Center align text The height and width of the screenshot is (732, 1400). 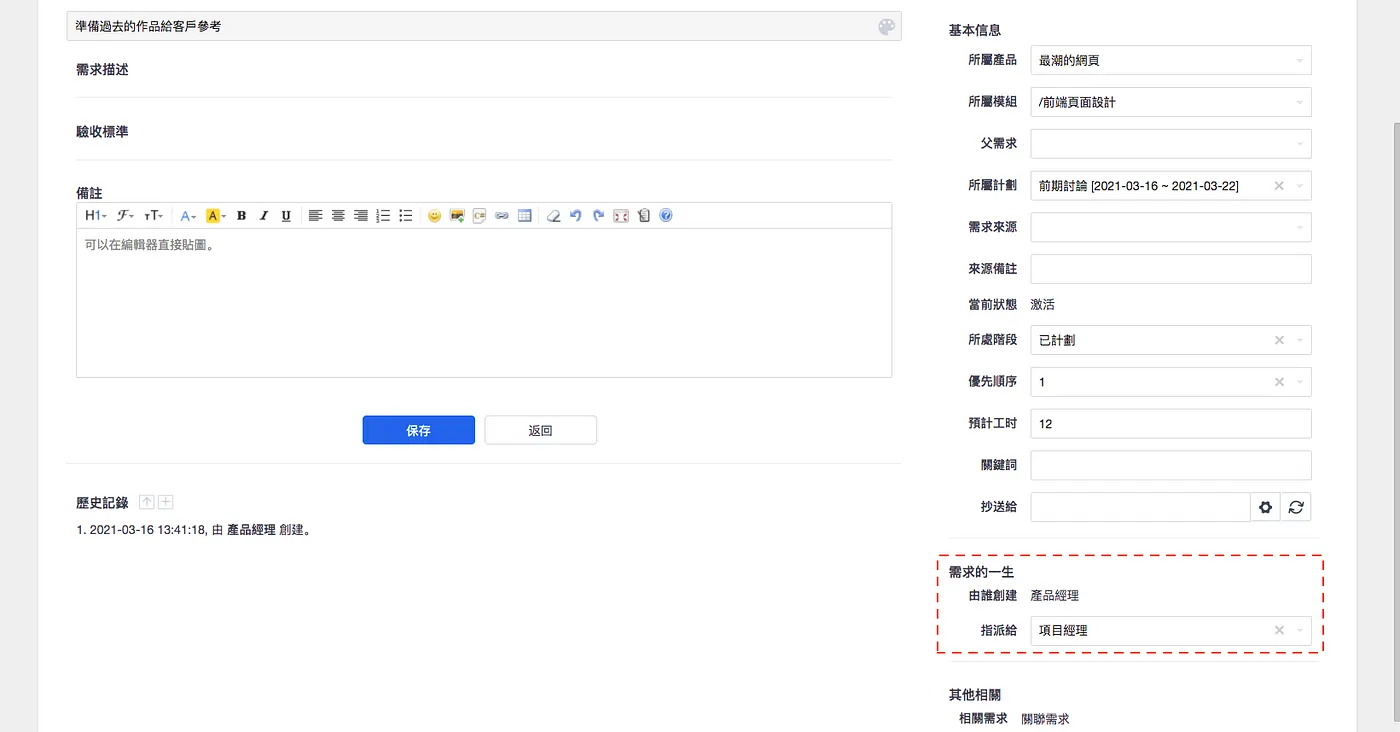click(x=338, y=215)
